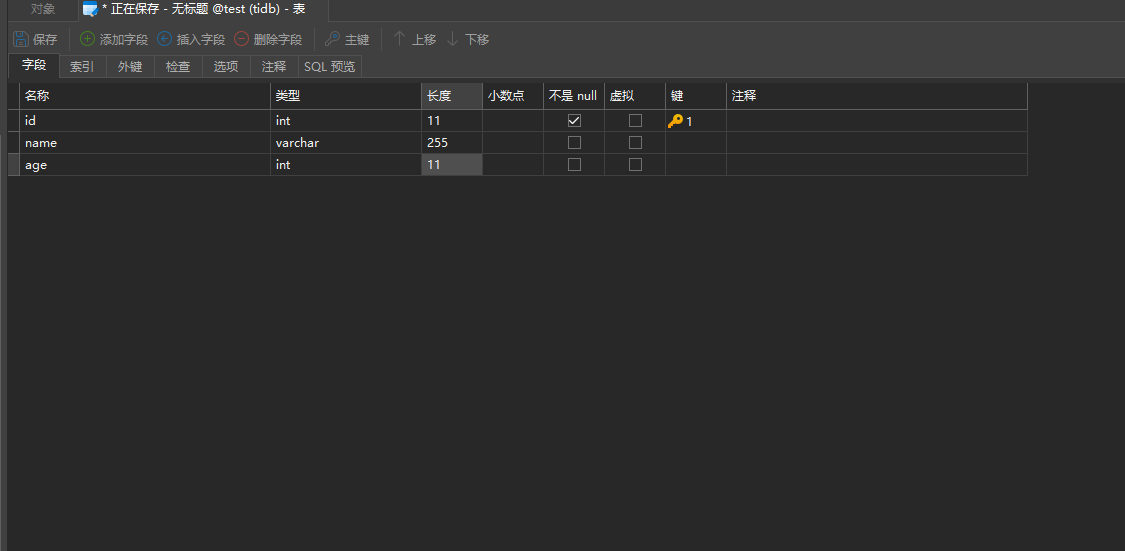Open the SQL Preview (SQL 预览) tab
This screenshot has height=551, width=1125.
click(329, 67)
